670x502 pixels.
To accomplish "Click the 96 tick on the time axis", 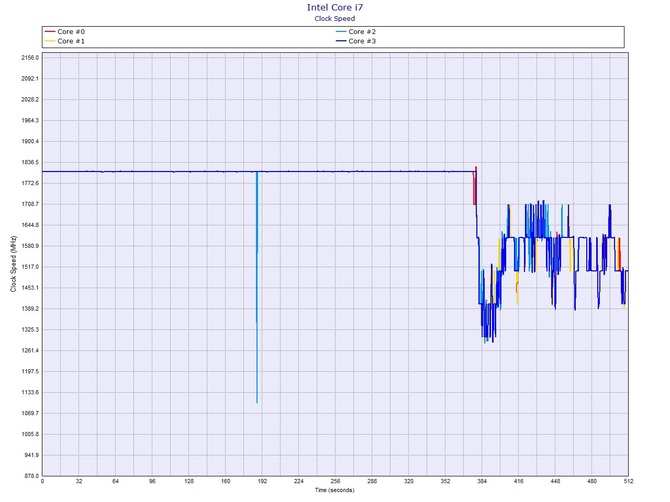I will tap(152, 481).
